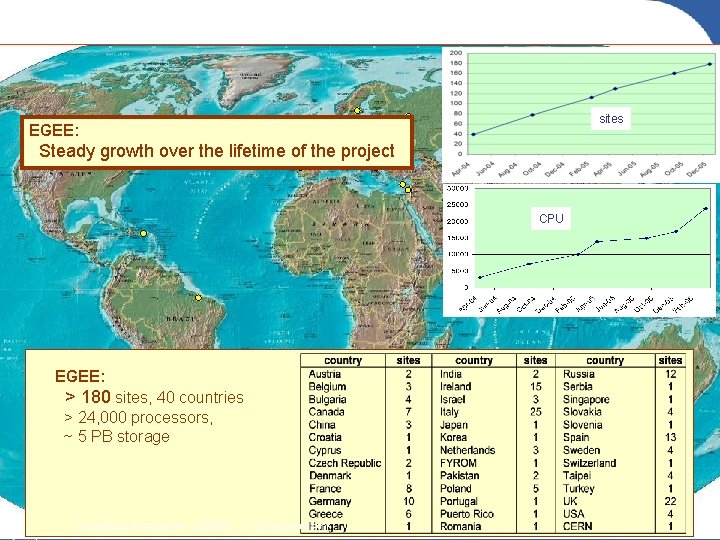The width and height of the screenshot is (720, 540).
Task: Select the 'Israel' table cell
Action: pos(453,399)
